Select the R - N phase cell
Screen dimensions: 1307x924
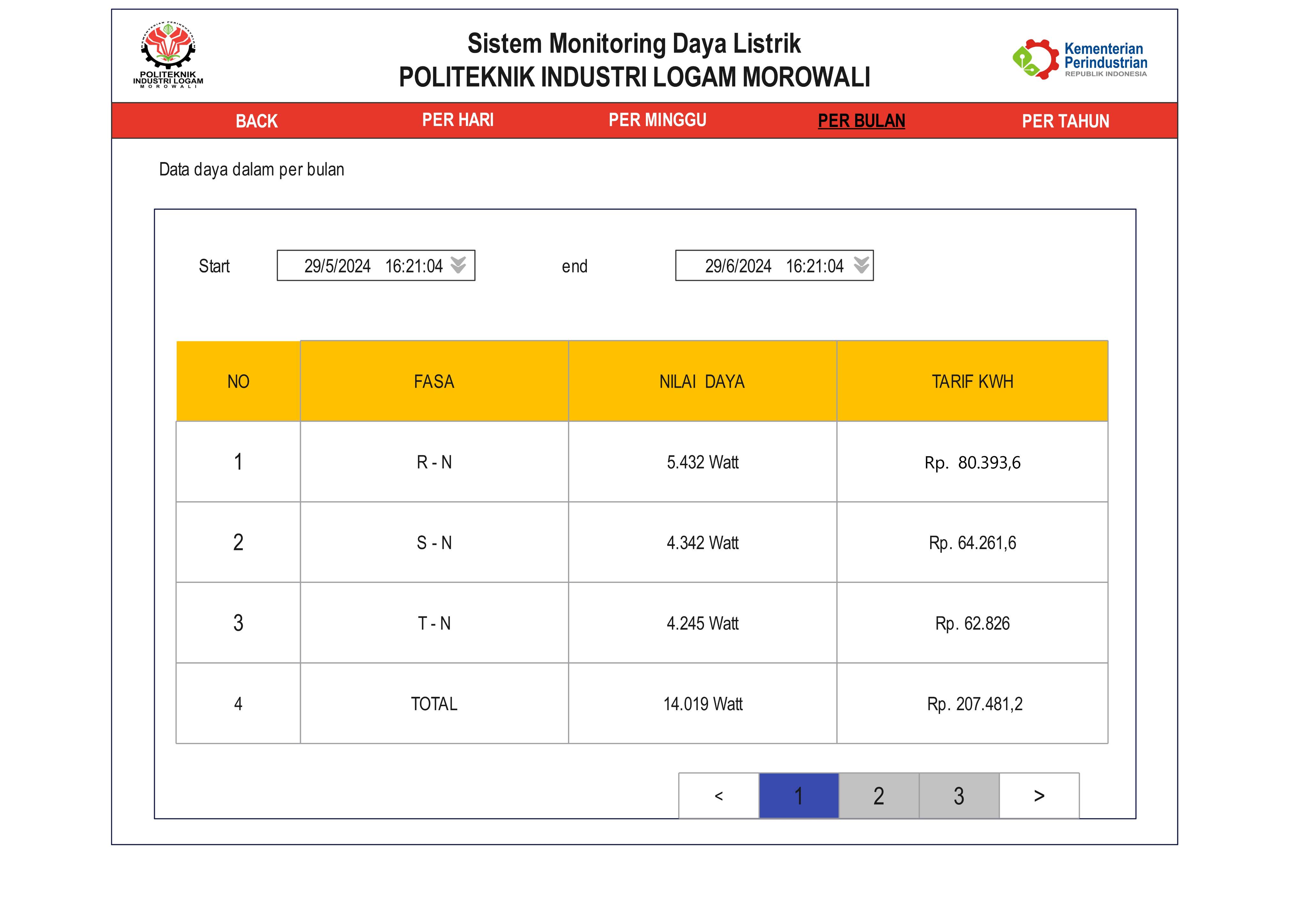pos(434,462)
